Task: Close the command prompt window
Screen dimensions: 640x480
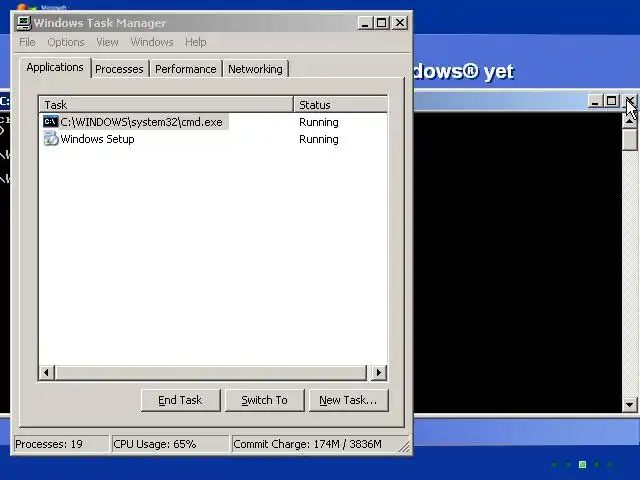Action: (630, 101)
